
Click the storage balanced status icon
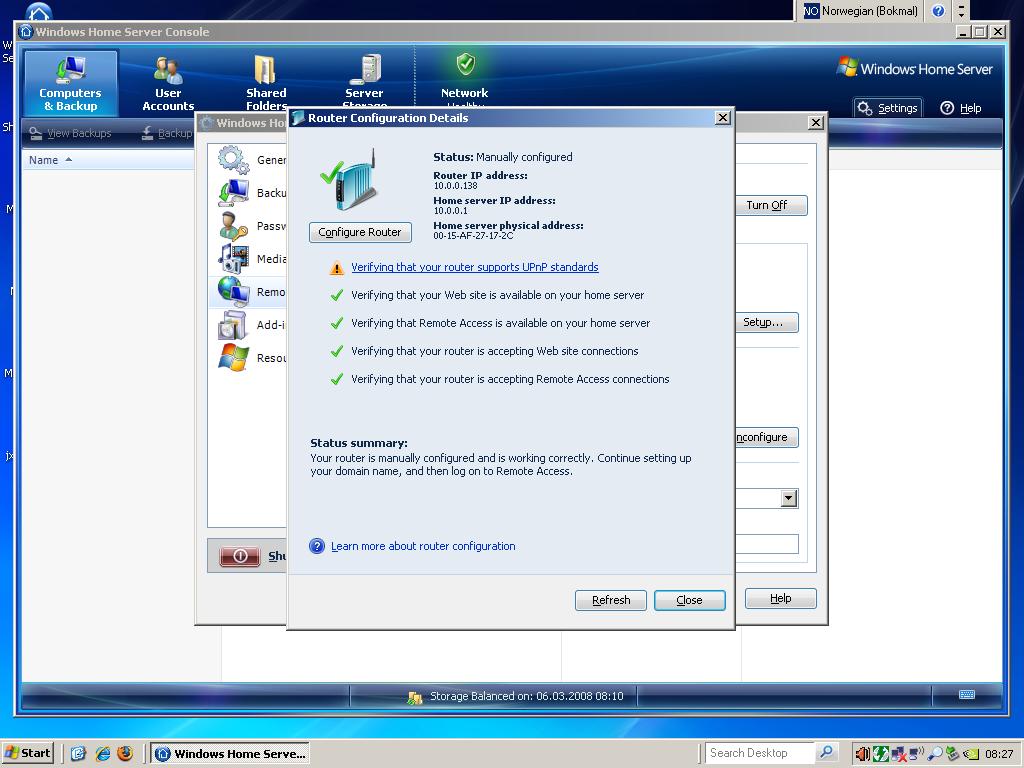coord(414,697)
